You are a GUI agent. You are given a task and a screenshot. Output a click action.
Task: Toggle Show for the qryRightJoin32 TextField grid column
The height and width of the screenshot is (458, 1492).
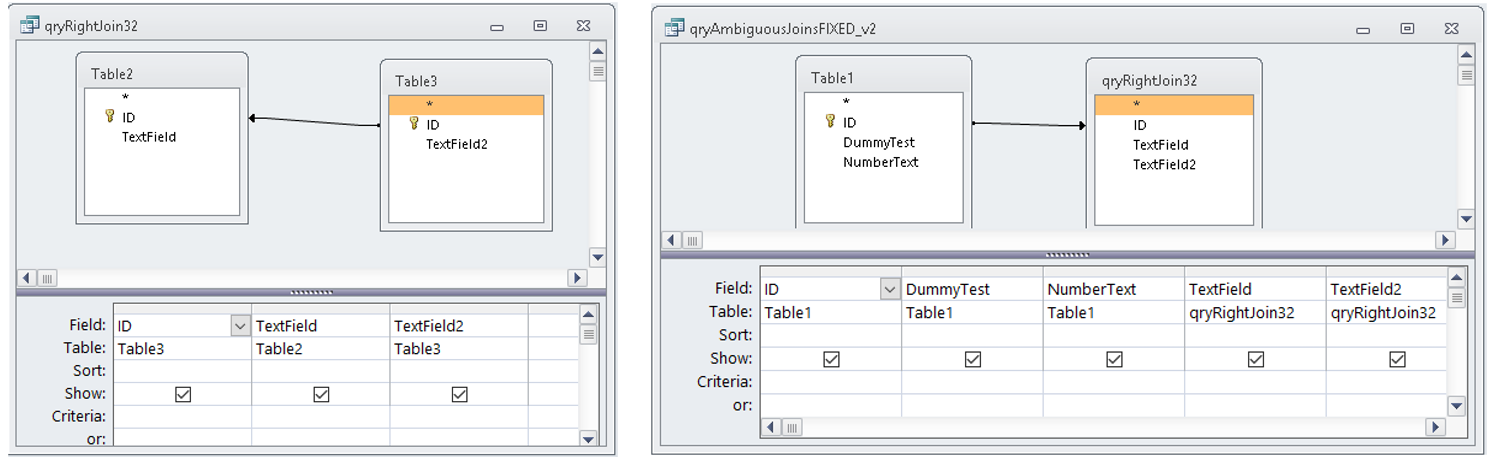pyautogui.click(x=1256, y=359)
